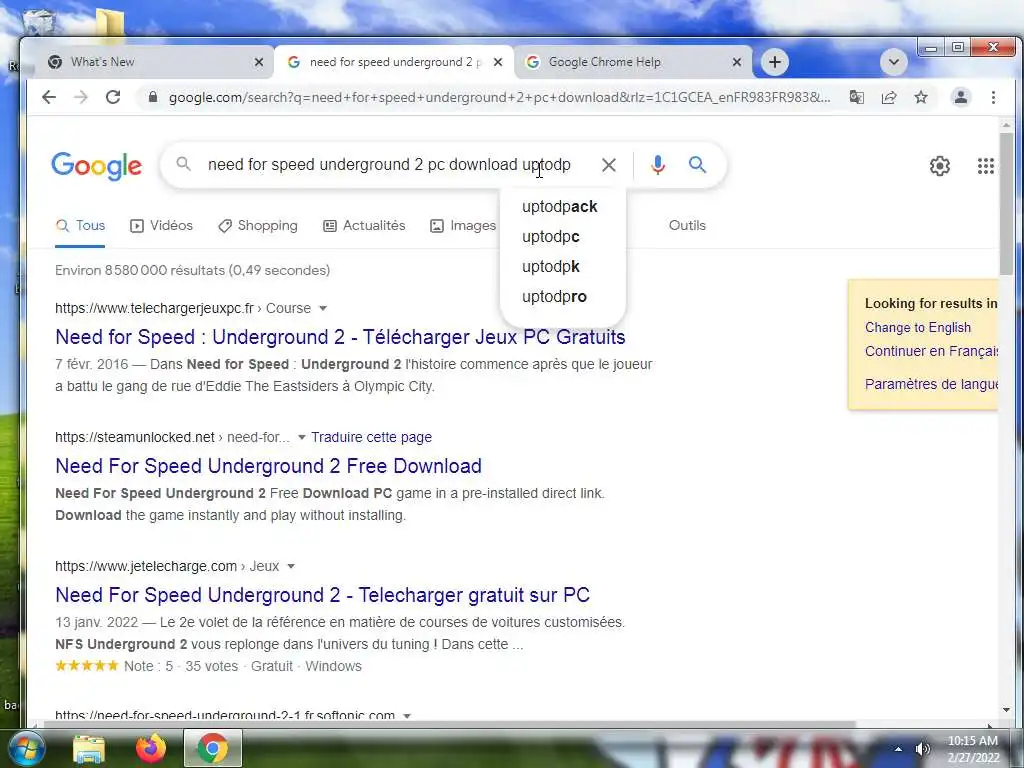Submit search with blue magnifier button
This screenshot has width=1024, height=768.
pos(697,165)
